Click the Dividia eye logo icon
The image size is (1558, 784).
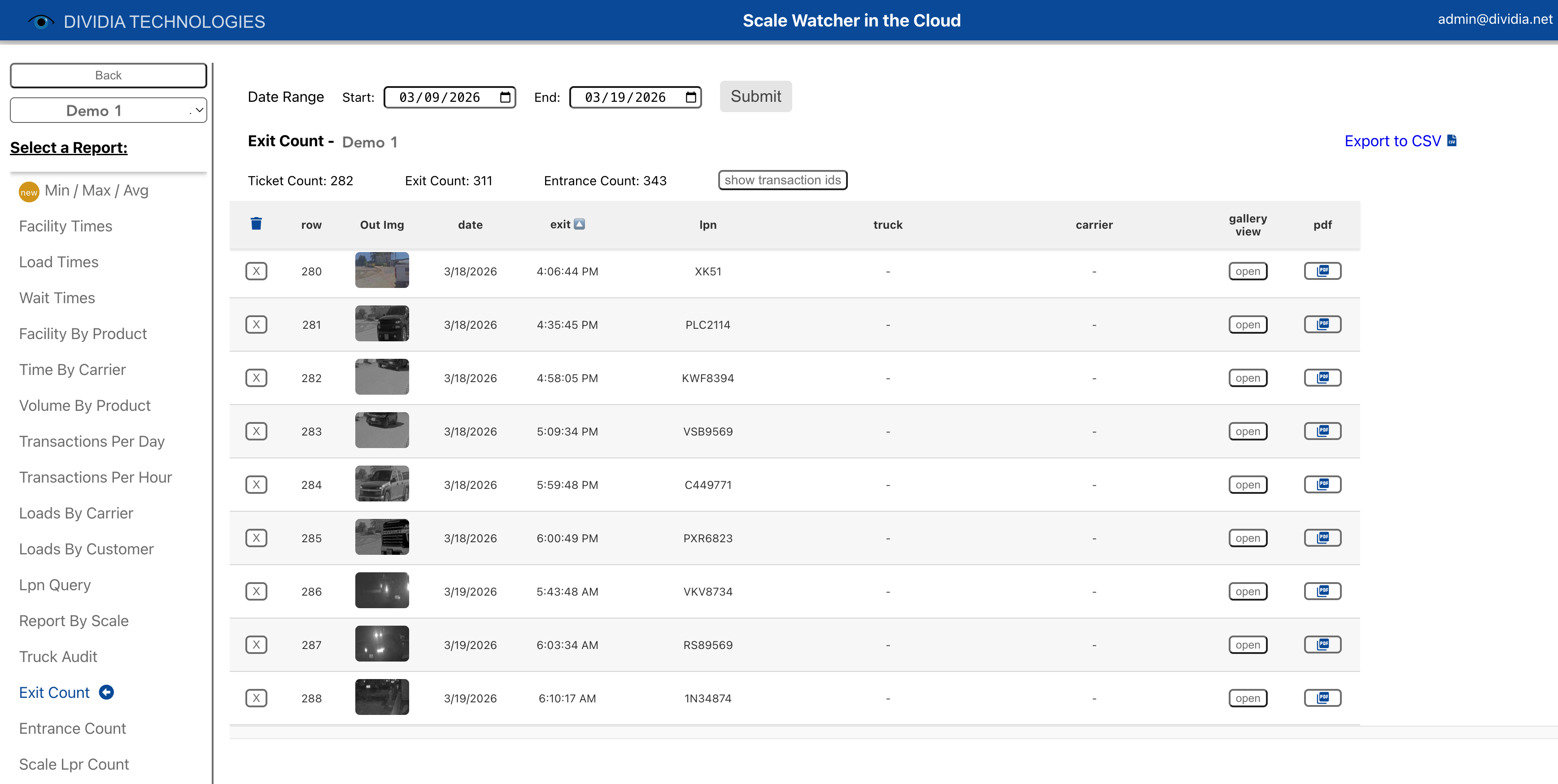click(x=40, y=22)
